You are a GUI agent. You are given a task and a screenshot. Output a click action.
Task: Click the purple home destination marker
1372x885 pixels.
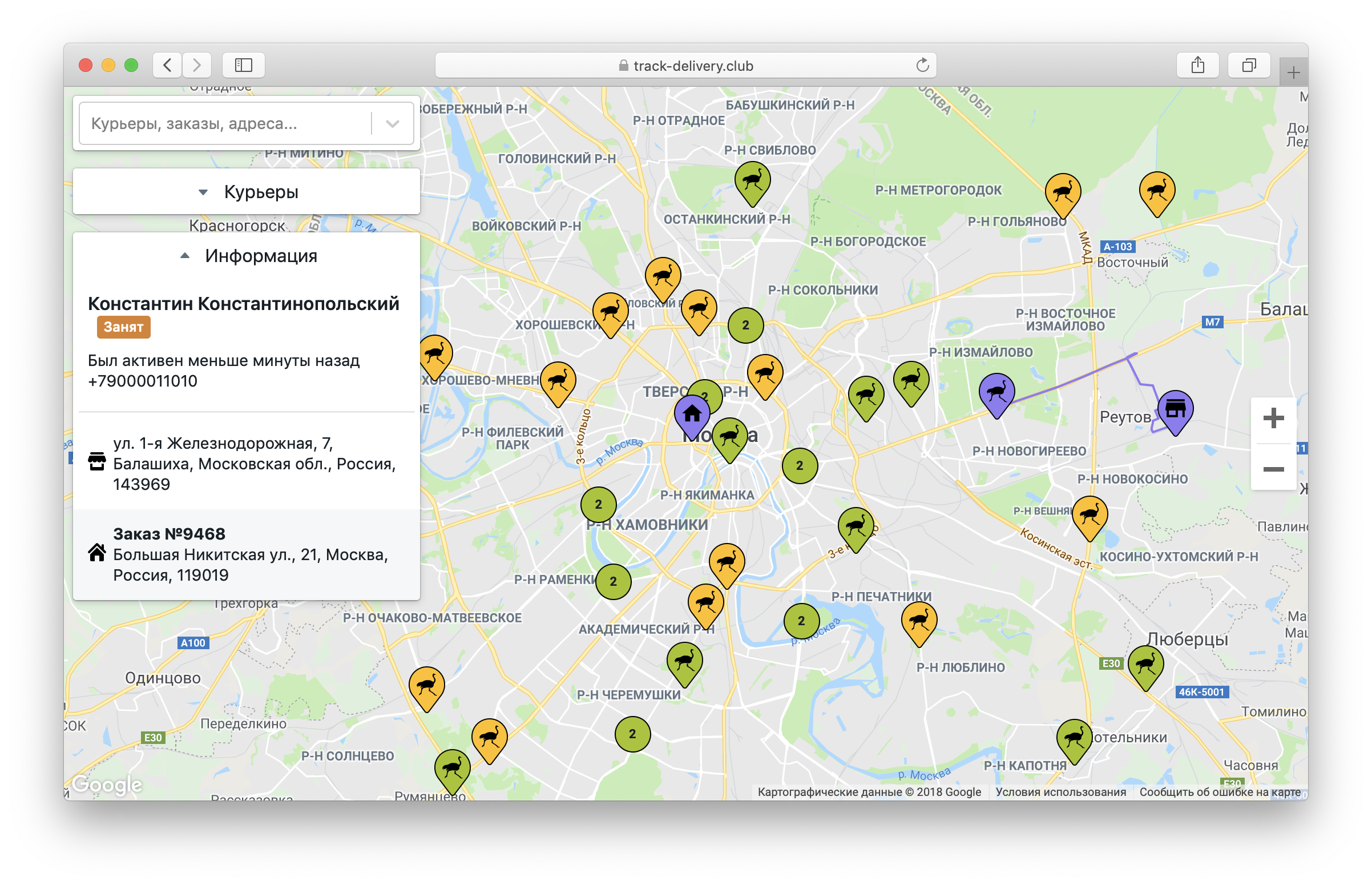pos(692,414)
